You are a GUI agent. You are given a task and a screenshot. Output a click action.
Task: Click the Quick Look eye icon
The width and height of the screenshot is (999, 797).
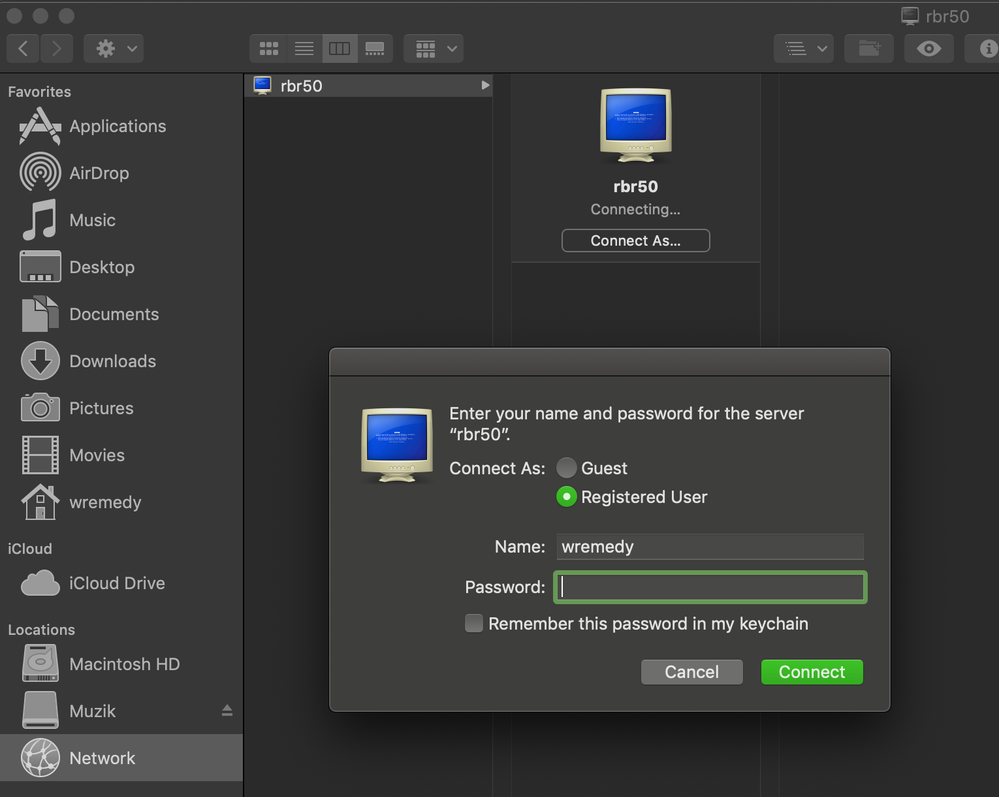click(x=929, y=48)
